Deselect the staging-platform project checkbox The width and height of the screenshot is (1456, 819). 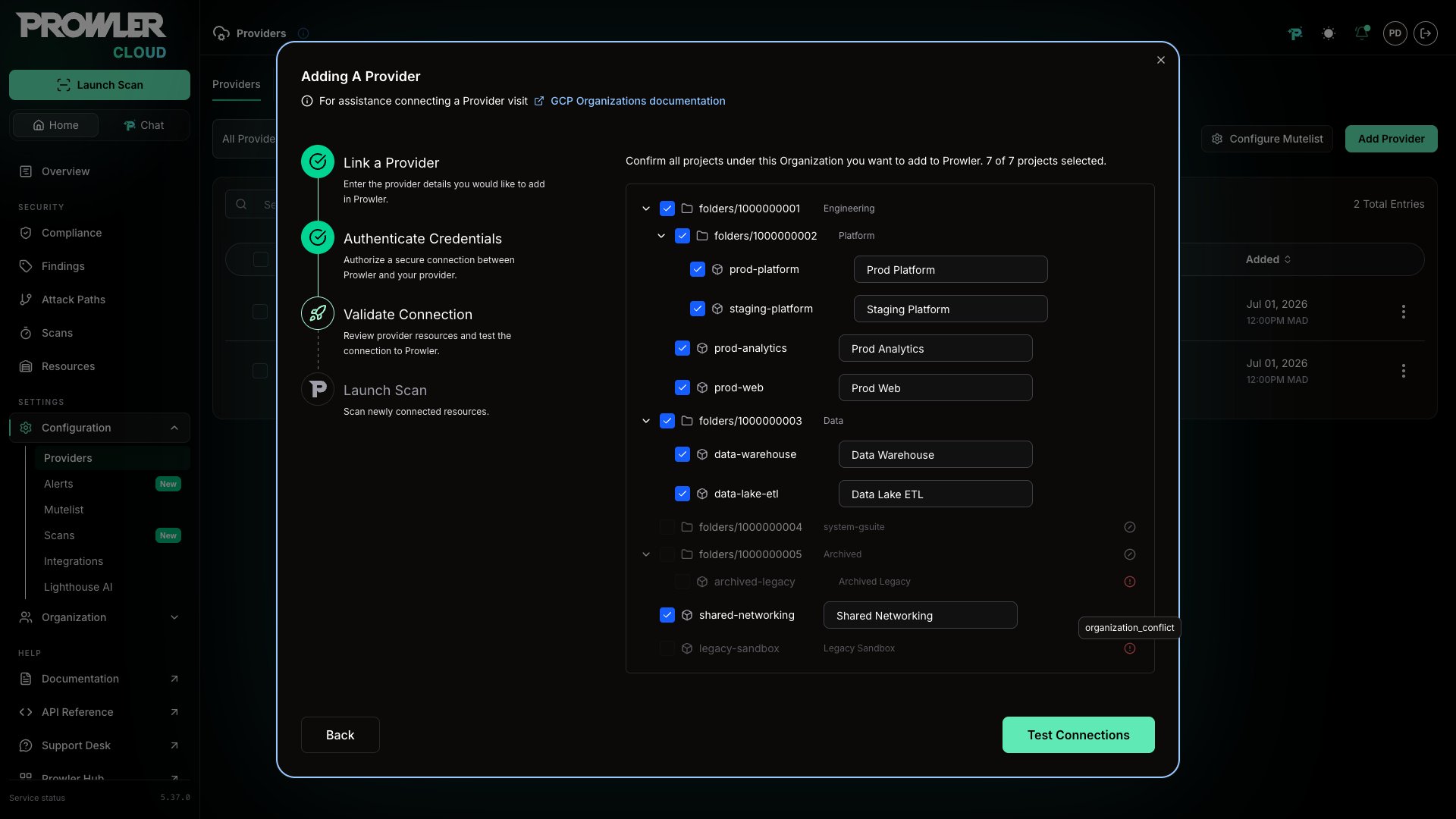(x=697, y=309)
